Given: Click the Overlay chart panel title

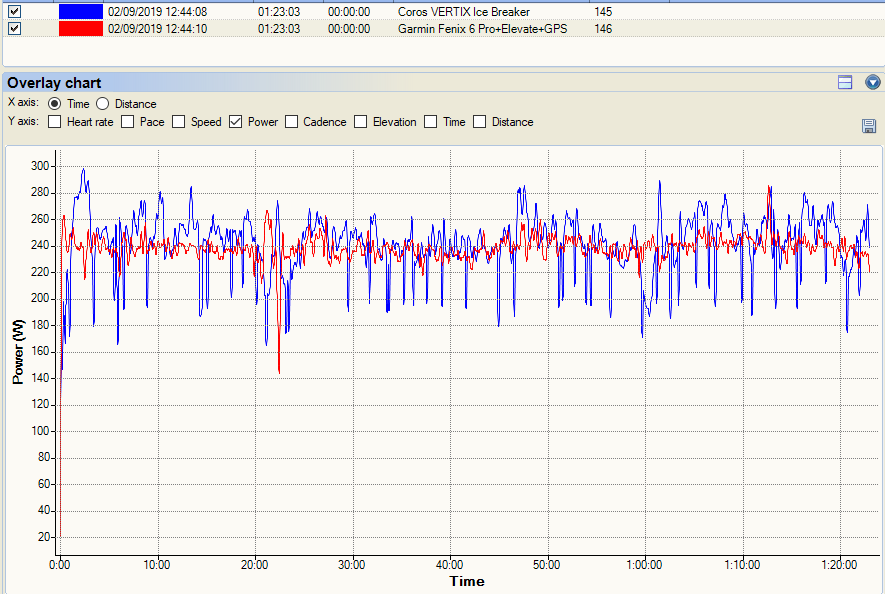Looking at the screenshot, I should [x=54, y=83].
